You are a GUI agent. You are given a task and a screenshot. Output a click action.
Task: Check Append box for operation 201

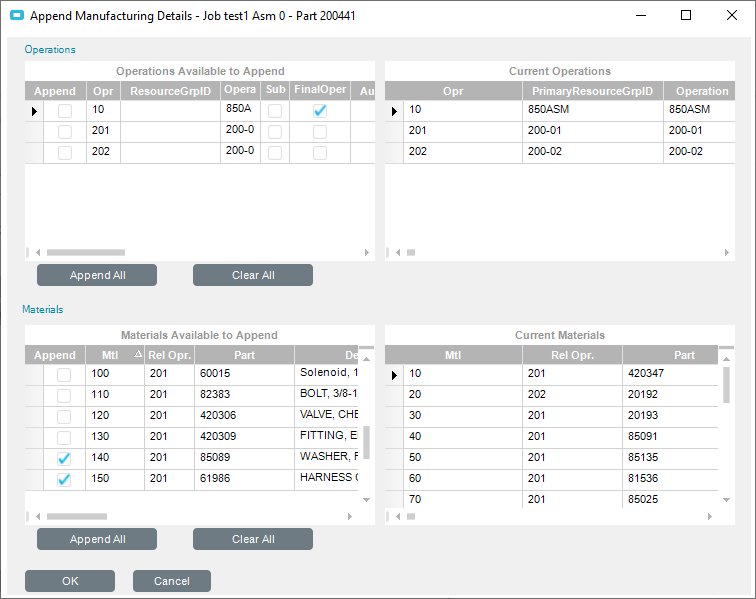click(65, 132)
